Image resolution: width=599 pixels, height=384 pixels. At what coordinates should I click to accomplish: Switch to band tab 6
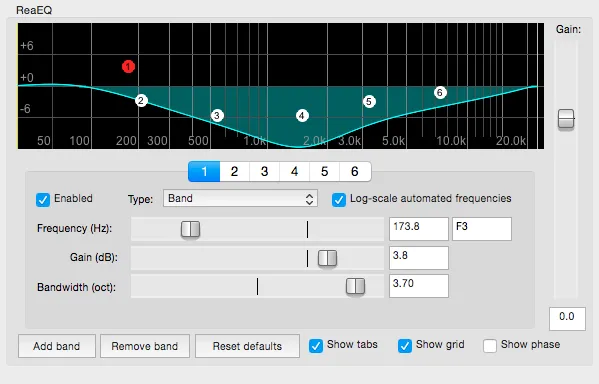[x=355, y=172]
